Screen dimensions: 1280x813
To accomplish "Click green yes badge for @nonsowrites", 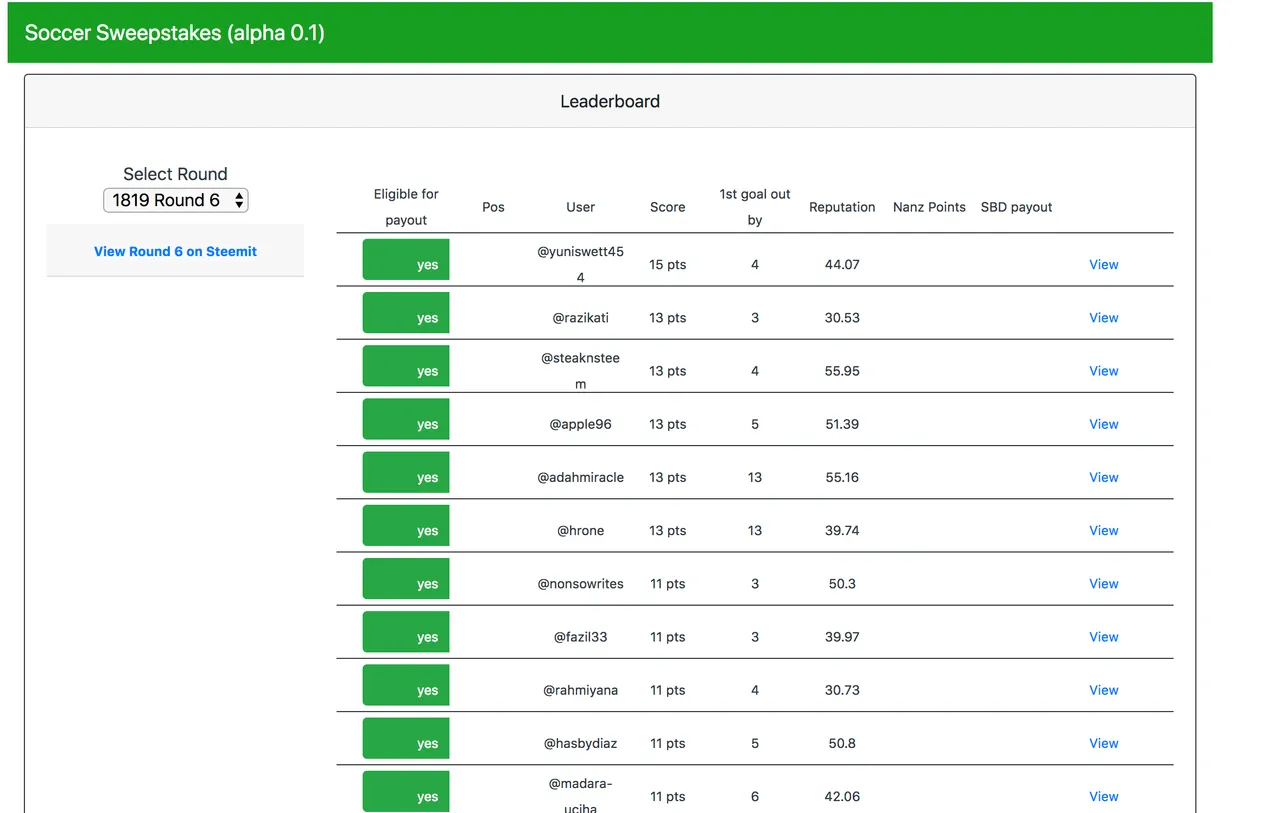I will coord(406,578).
